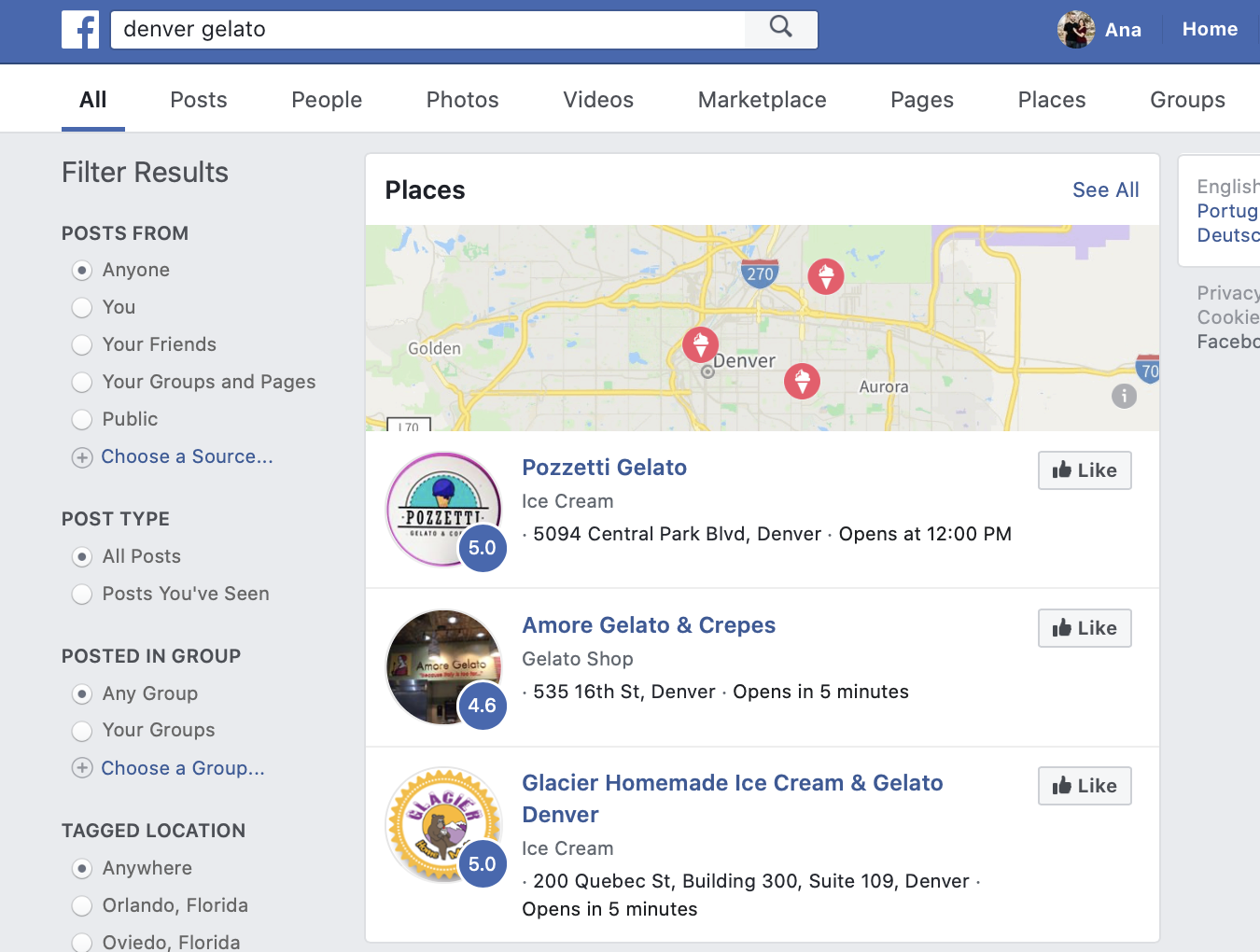Select the Anyone radio button
This screenshot has height=952, width=1260.
click(x=82, y=271)
